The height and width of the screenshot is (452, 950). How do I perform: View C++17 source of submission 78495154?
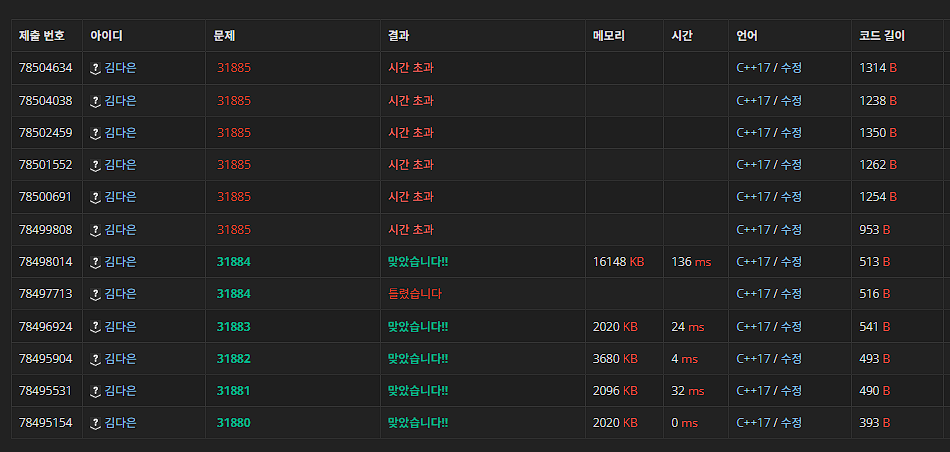pos(753,423)
